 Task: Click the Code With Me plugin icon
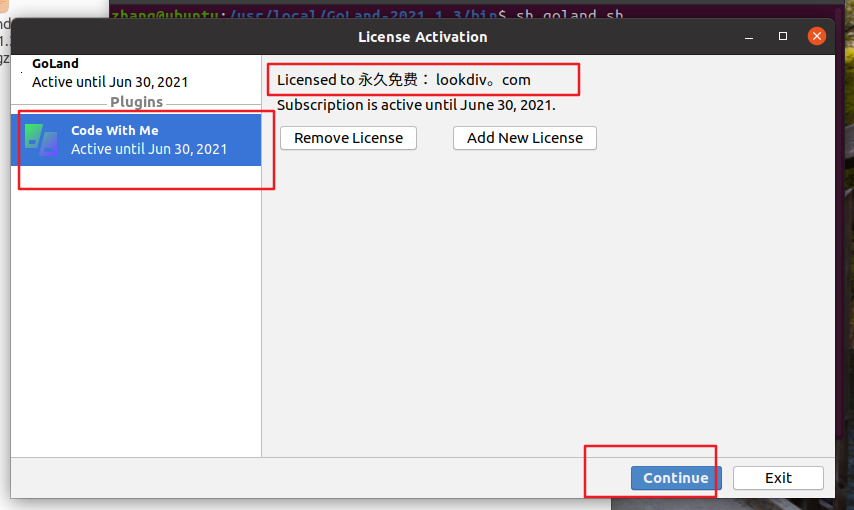[41, 139]
